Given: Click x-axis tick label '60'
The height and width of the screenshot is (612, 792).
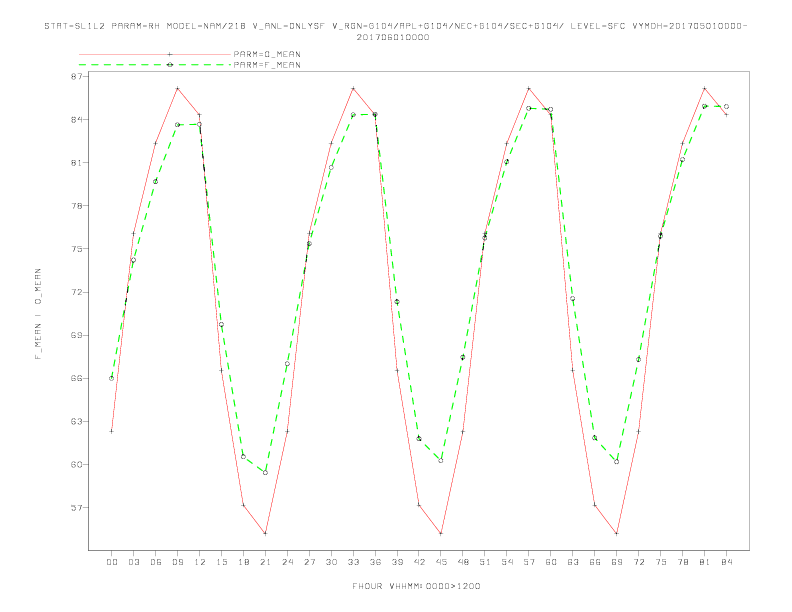Looking at the screenshot, I should click(x=551, y=562).
